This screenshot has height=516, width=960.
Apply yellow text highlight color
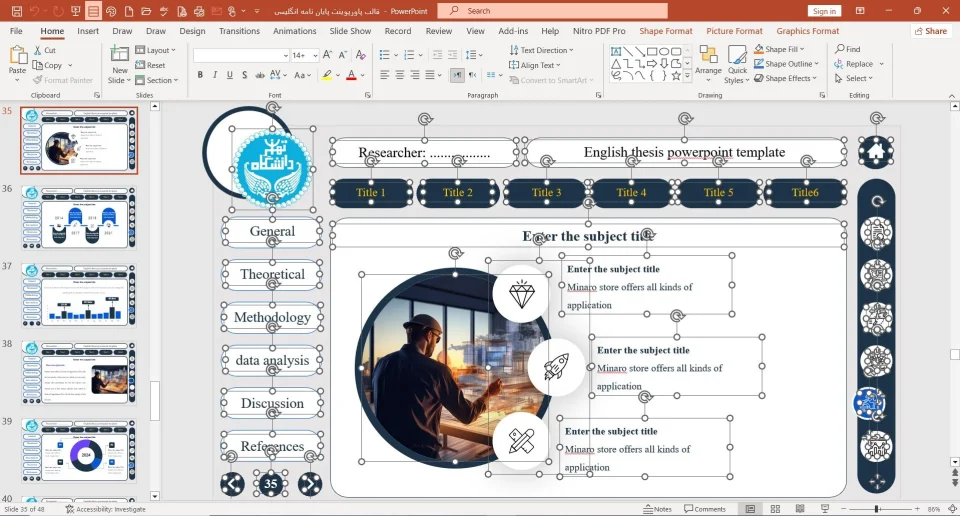pyautogui.click(x=327, y=75)
